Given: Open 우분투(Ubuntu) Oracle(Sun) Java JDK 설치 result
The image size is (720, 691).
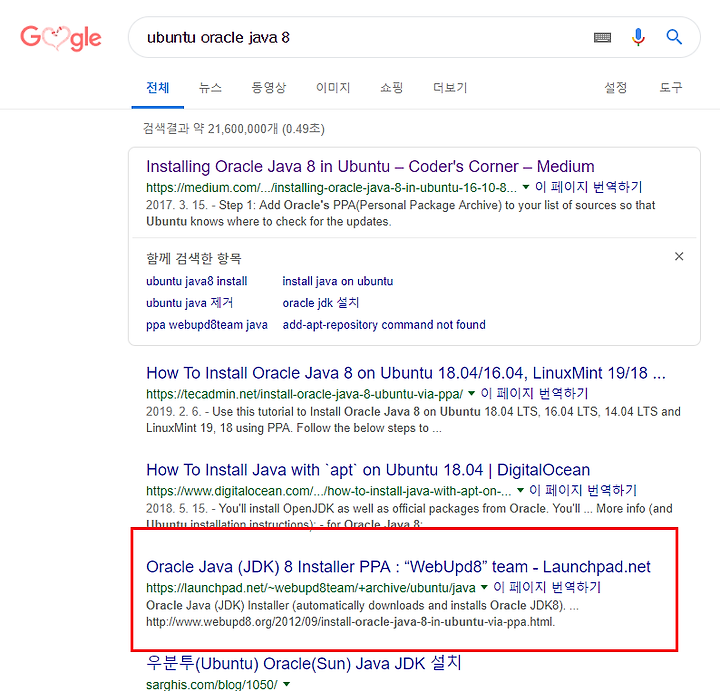Looking at the screenshot, I should tap(304, 663).
